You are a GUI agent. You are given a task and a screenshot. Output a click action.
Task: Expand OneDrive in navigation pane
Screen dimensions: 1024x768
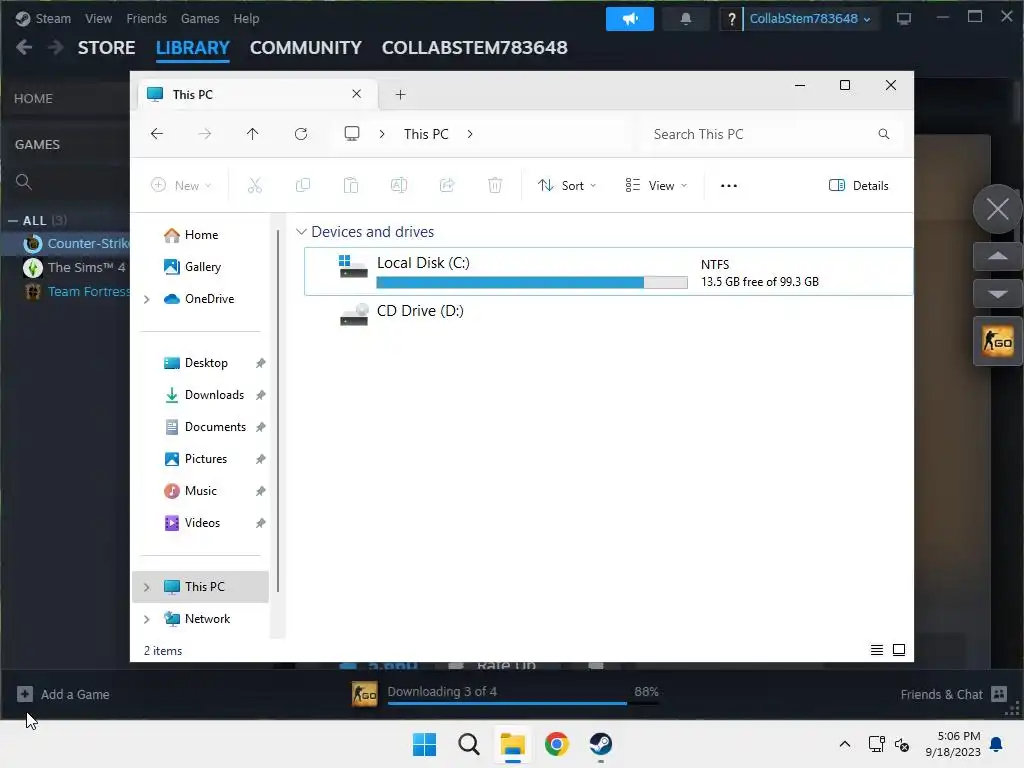pyautogui.click(x=147, y=299)
